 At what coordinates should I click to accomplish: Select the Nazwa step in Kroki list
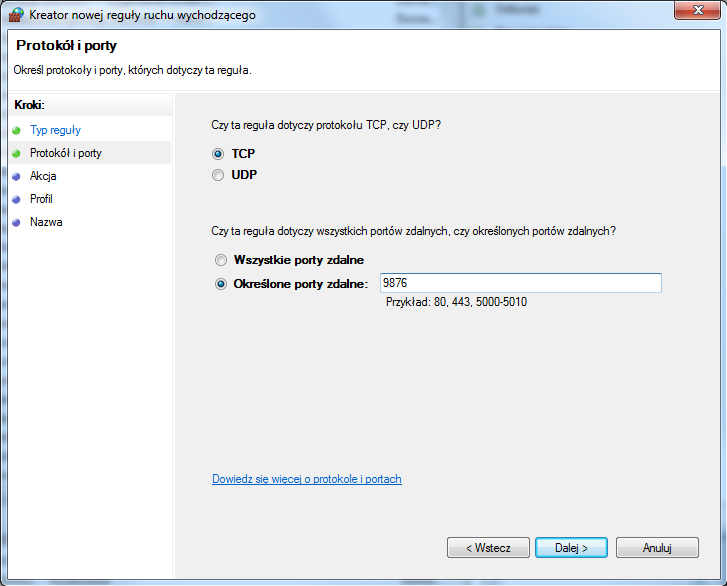point(46,222)
